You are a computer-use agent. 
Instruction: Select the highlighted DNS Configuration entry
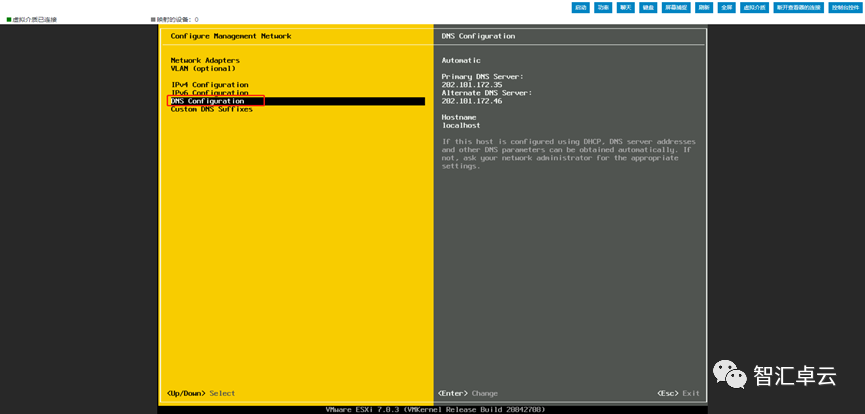click(x=297, y=102)
